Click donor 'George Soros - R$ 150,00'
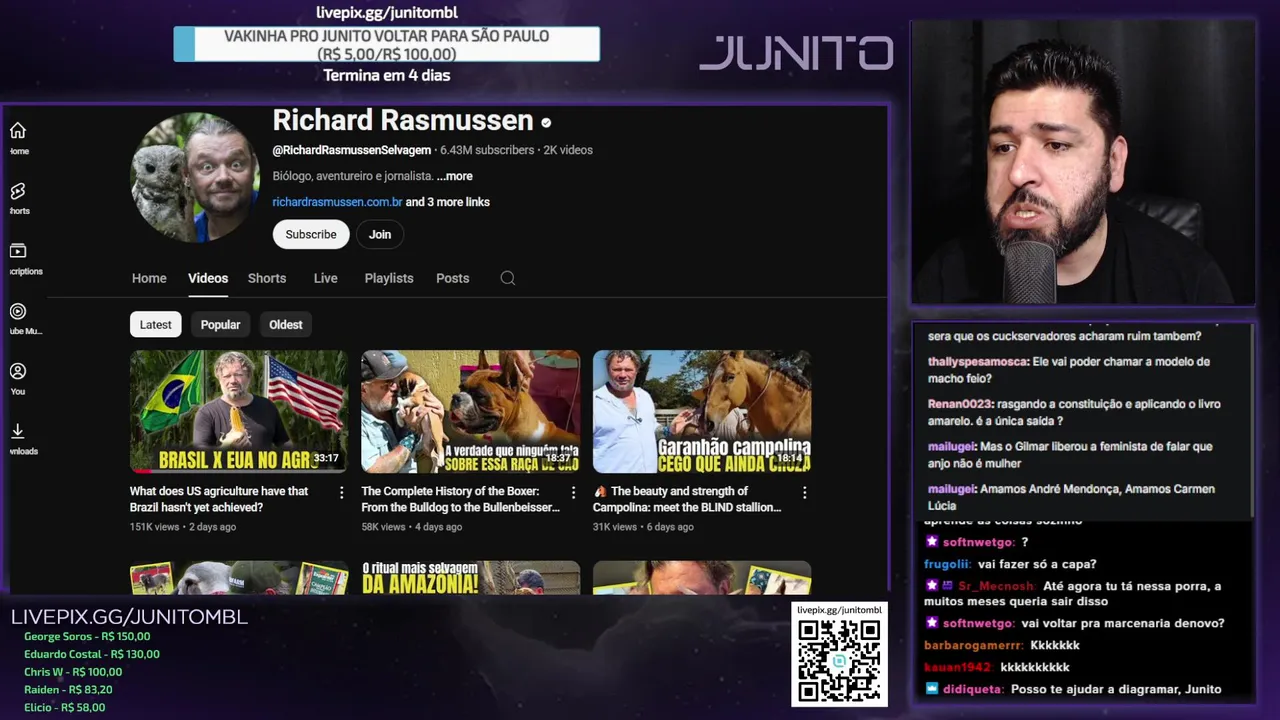 coord(87,636)
